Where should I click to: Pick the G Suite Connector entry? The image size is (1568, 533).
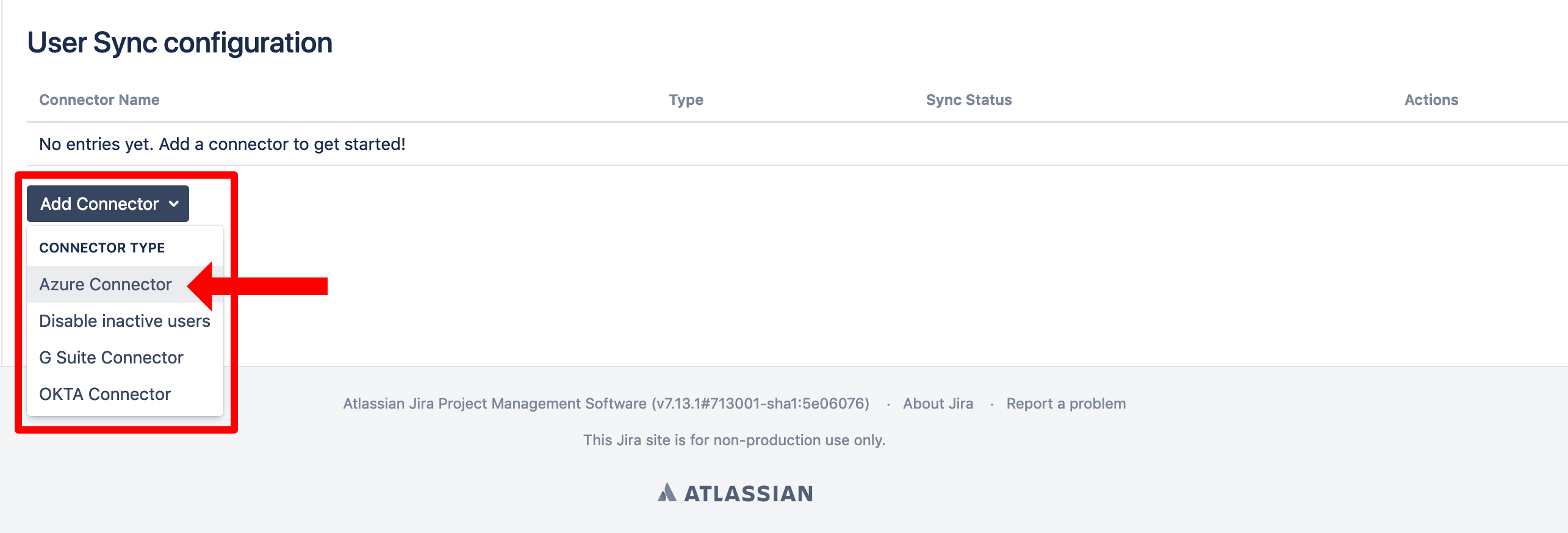125,357
